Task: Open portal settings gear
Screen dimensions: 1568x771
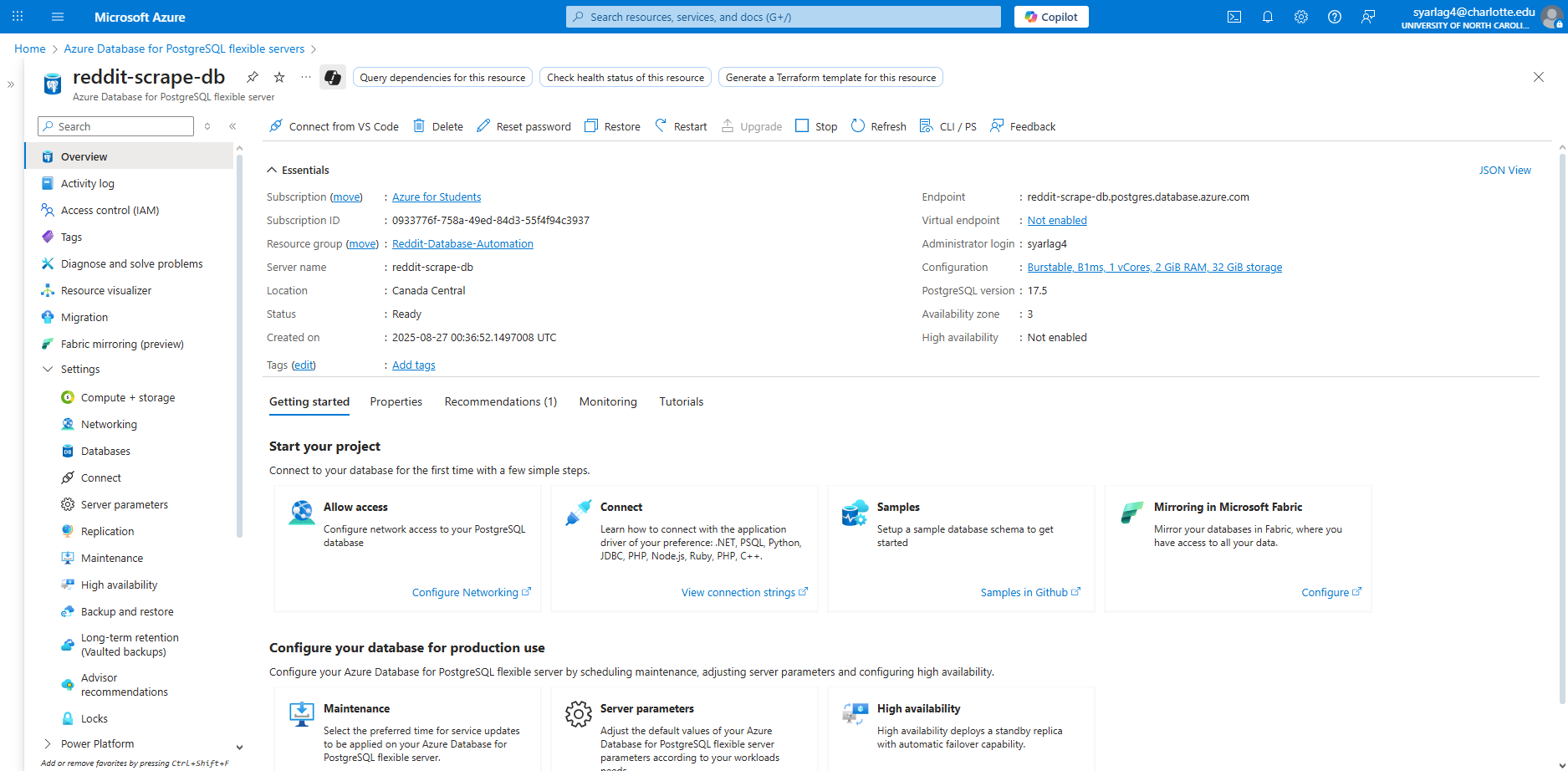Action: click(x=1301, y=17)
